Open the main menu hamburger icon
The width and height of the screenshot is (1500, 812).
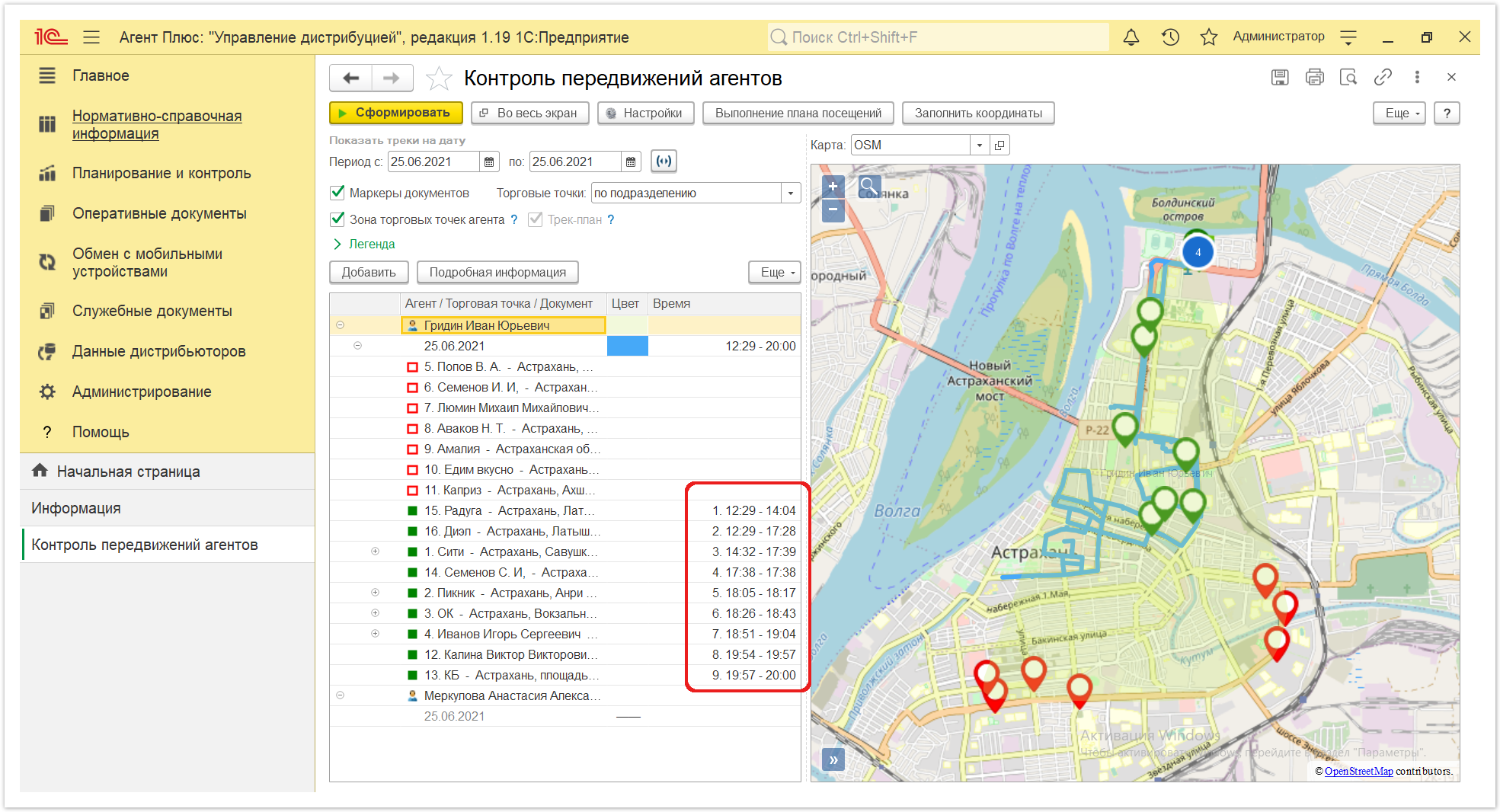pos(91,37)
